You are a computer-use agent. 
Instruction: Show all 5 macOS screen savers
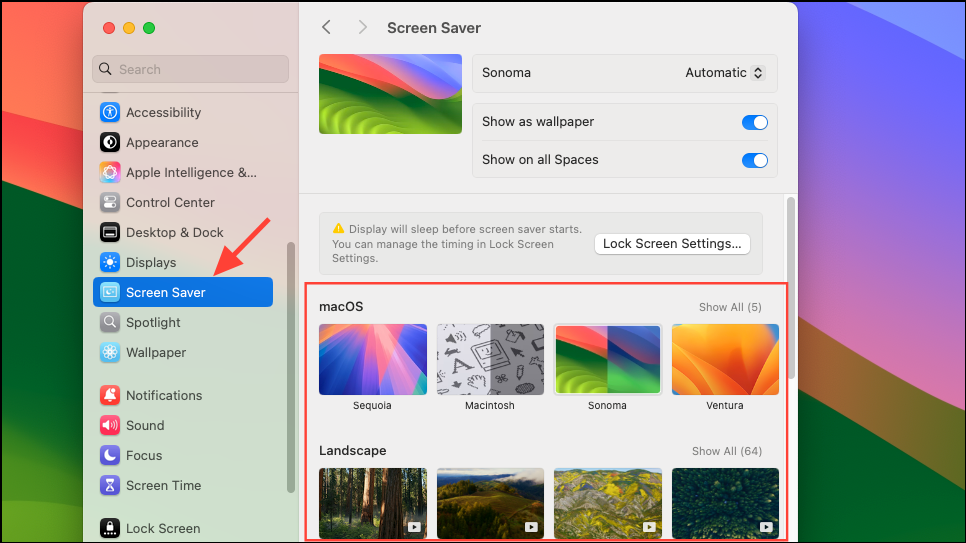pos(730,307)
